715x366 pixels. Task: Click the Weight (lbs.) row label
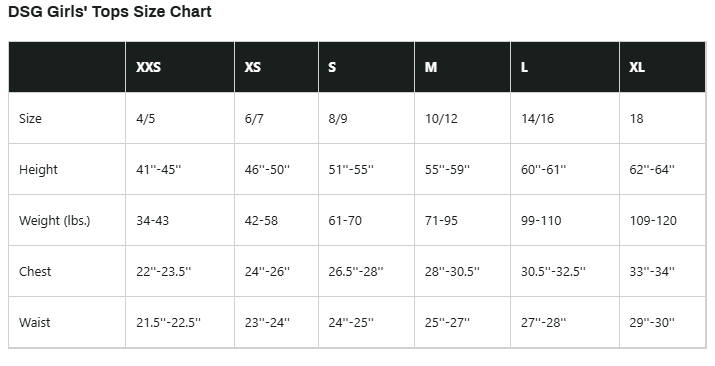pos(55,221)
